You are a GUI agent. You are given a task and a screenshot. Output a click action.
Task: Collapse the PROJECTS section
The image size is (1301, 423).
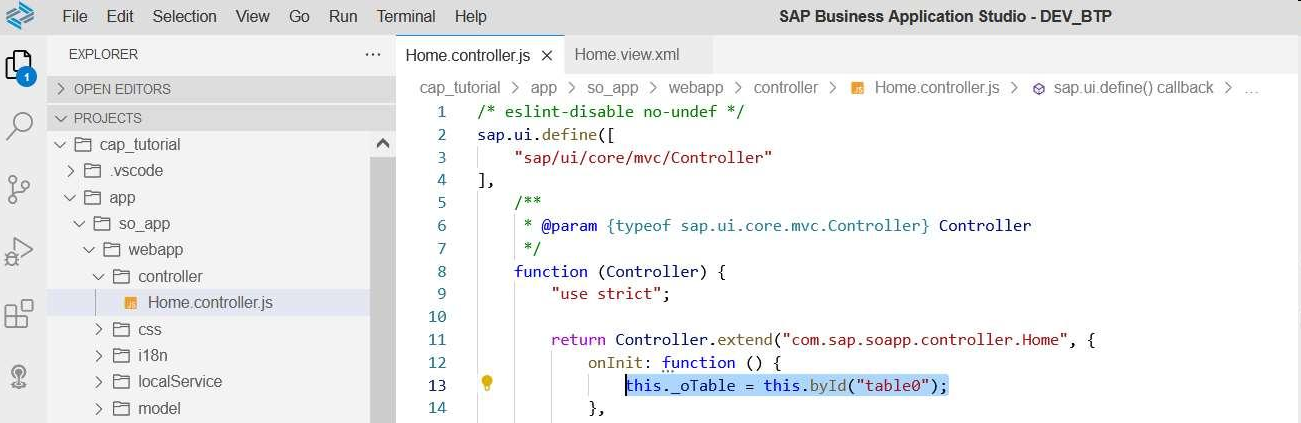(x=108, y=118)
